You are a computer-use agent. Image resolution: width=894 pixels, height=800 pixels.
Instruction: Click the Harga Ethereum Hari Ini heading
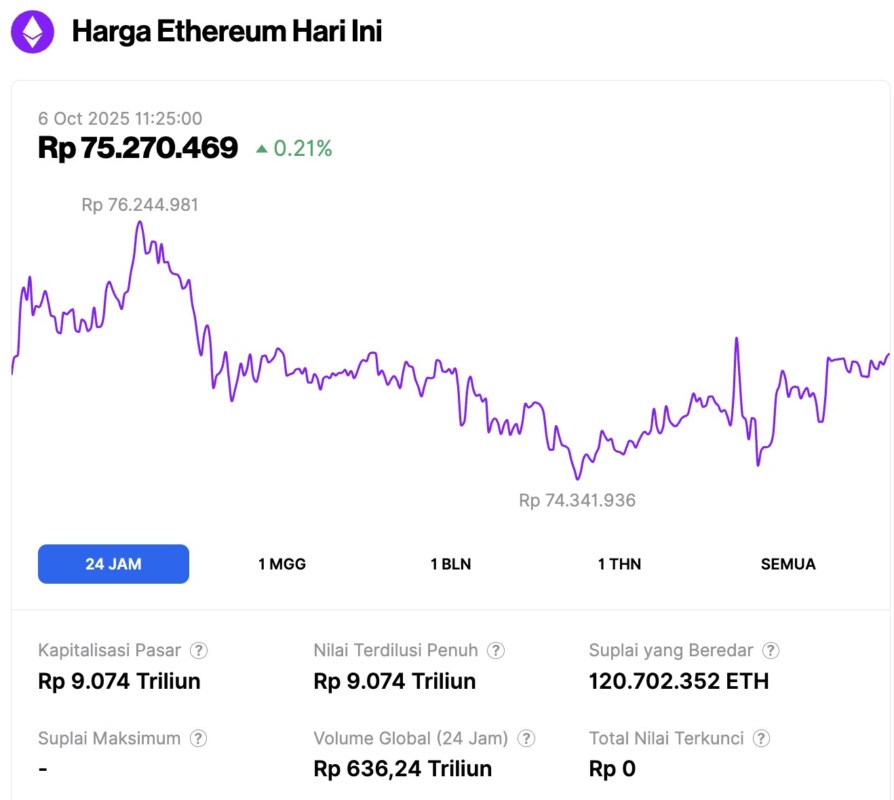[227, 32]
